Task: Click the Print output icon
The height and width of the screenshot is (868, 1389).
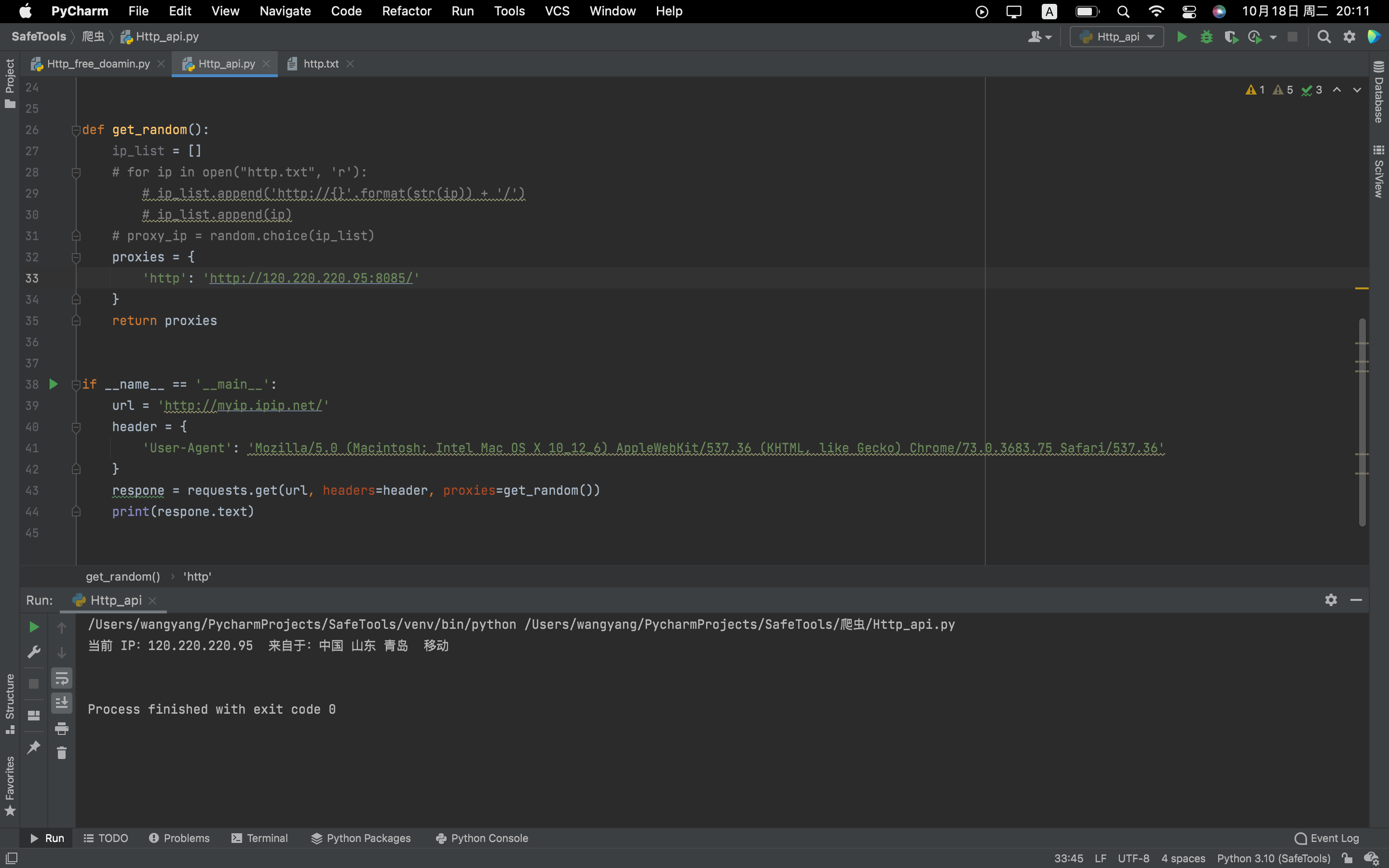Action: (x=61, y=729)
